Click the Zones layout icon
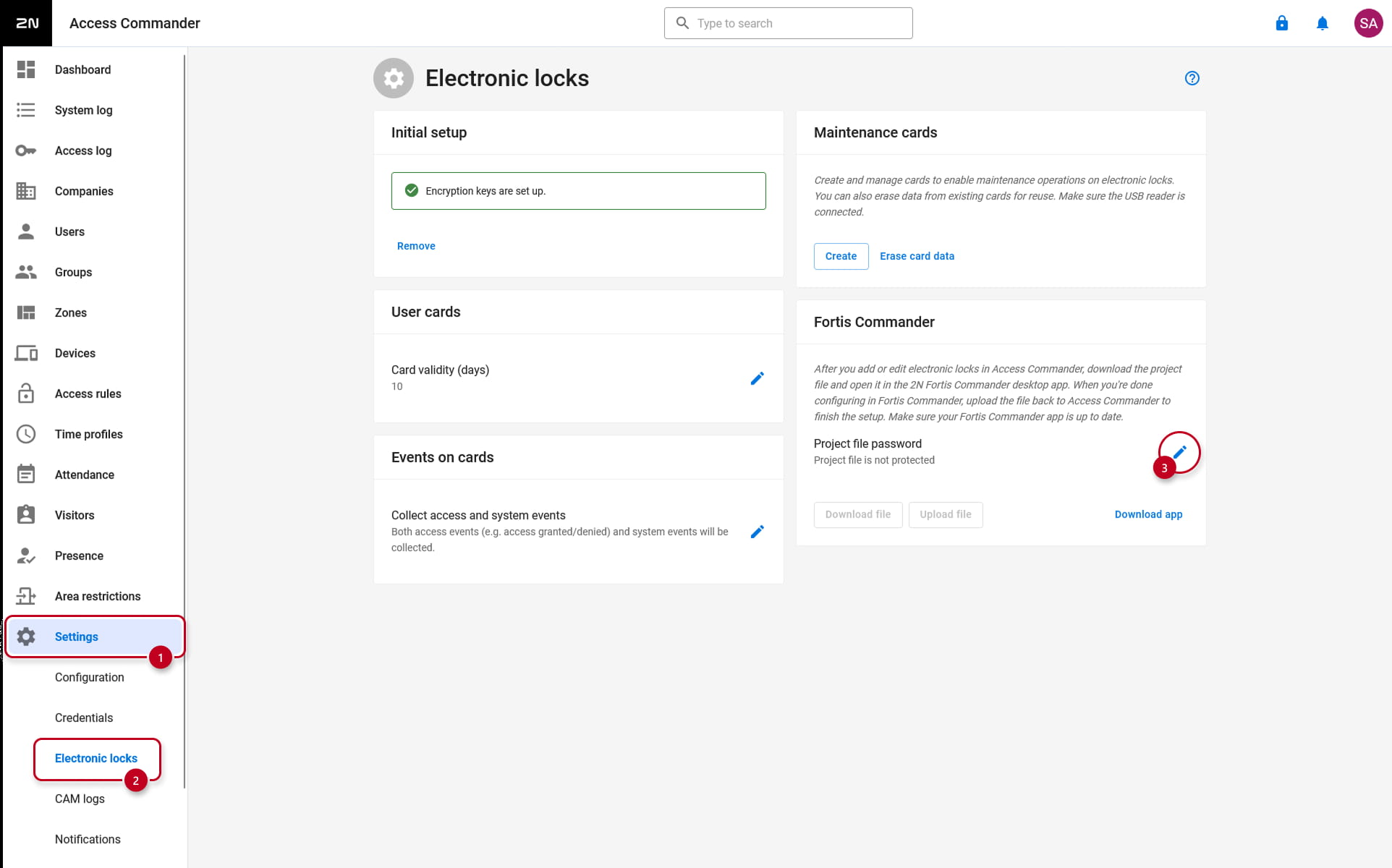 click(x=26, y=312)
